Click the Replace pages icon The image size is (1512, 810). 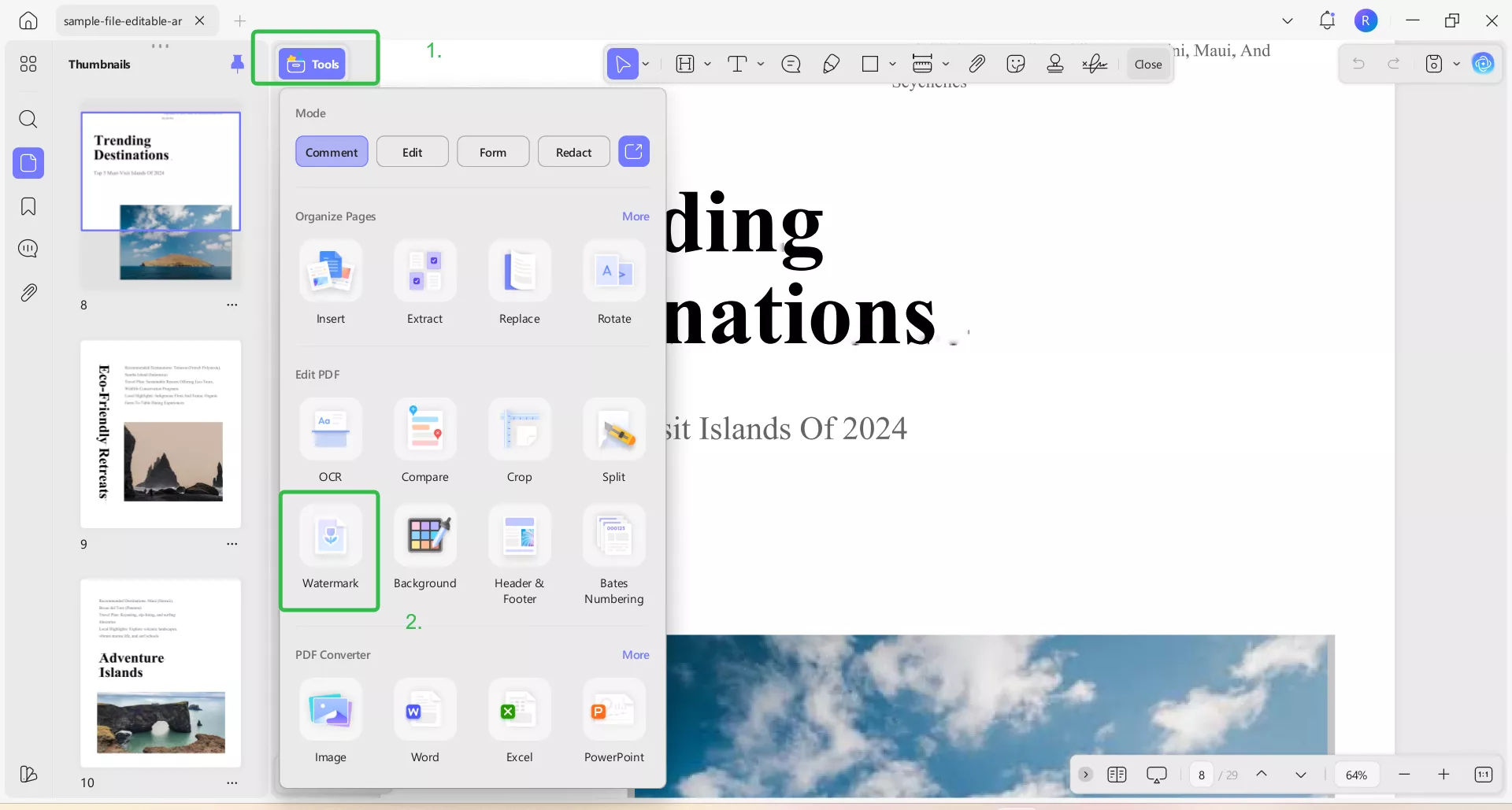tap(520, 271)
